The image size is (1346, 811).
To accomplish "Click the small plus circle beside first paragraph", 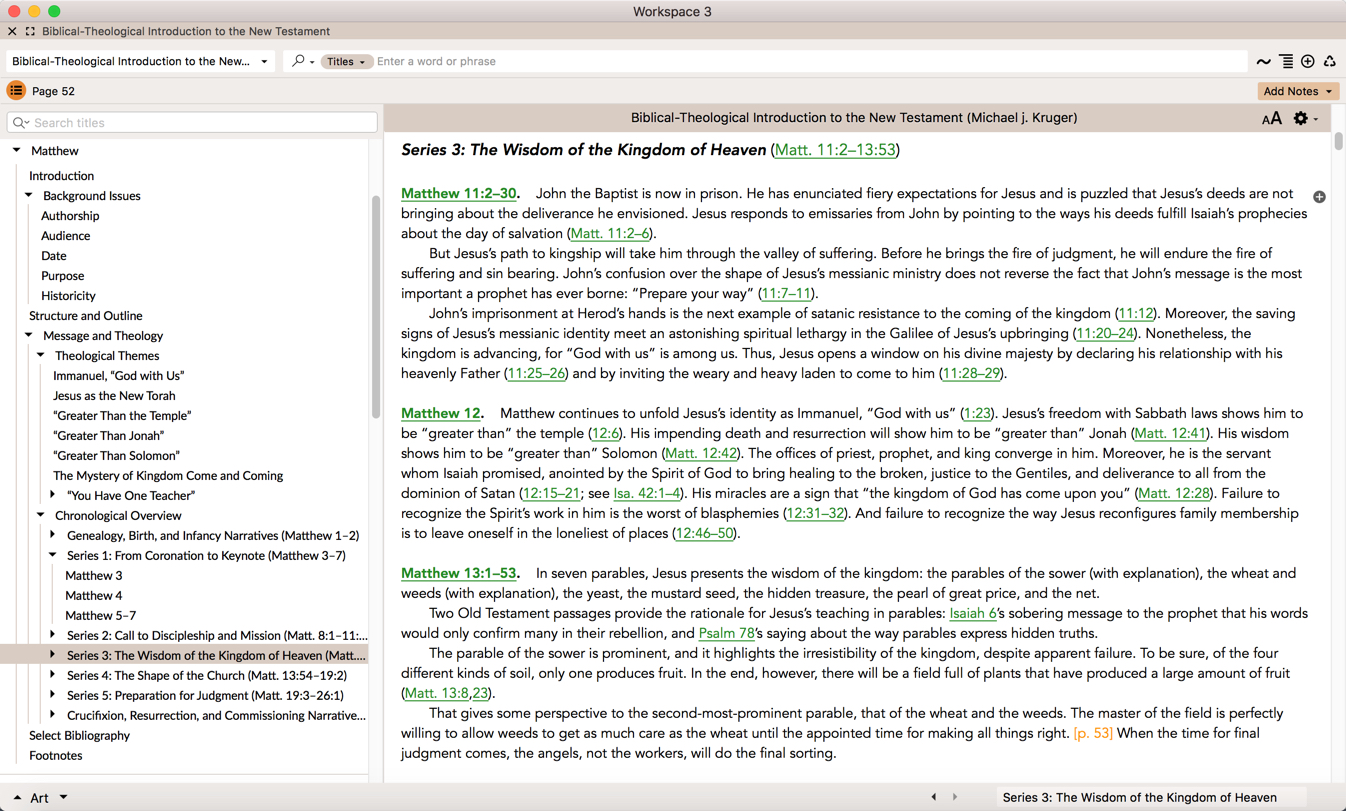I will pyautogui.click(x=1319, y=197).
